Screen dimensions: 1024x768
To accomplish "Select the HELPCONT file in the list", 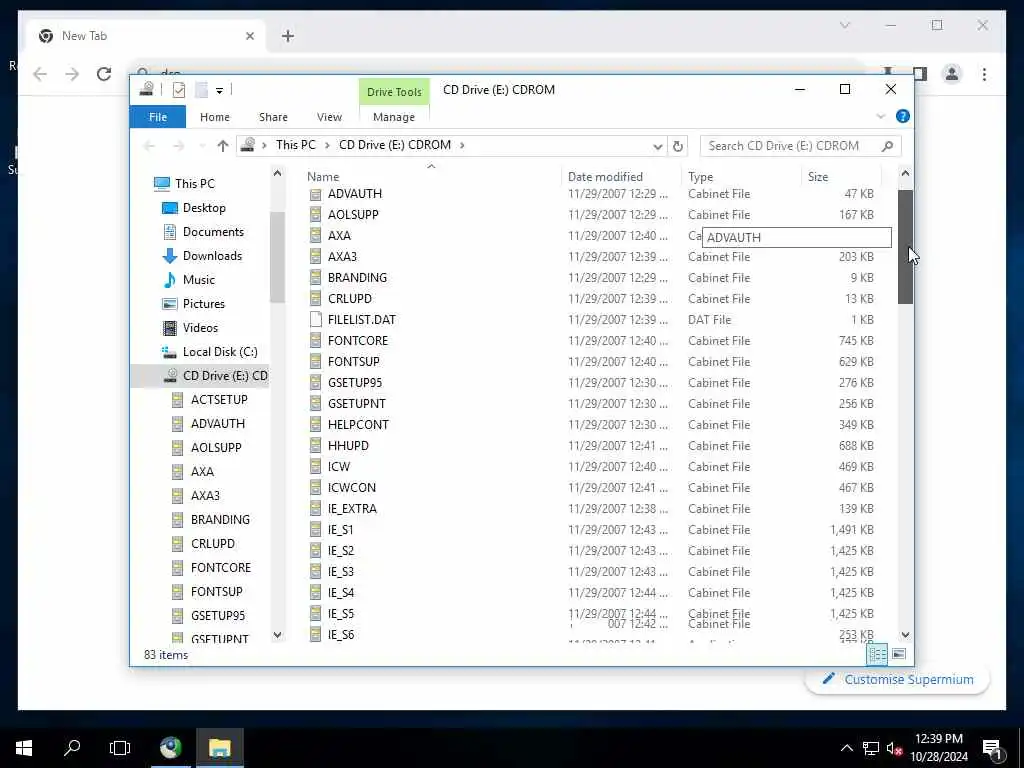I will pos(358,424).
